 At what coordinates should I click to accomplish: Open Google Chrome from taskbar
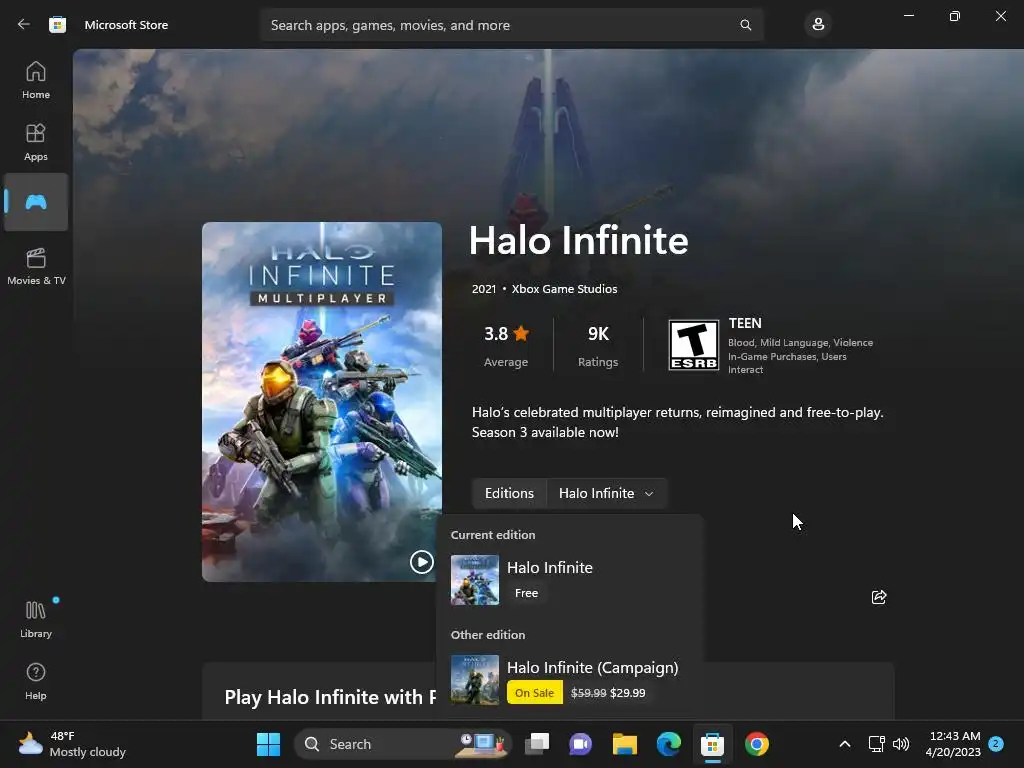pos(756,744)
